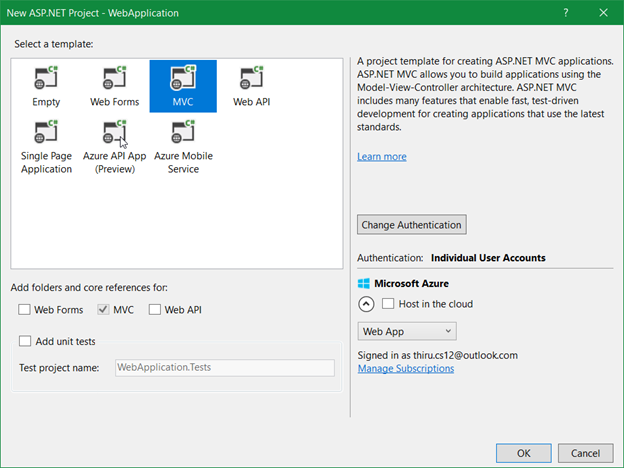Click the Change Authentication button
Screen dimensions: 624x468
point(411,225)
